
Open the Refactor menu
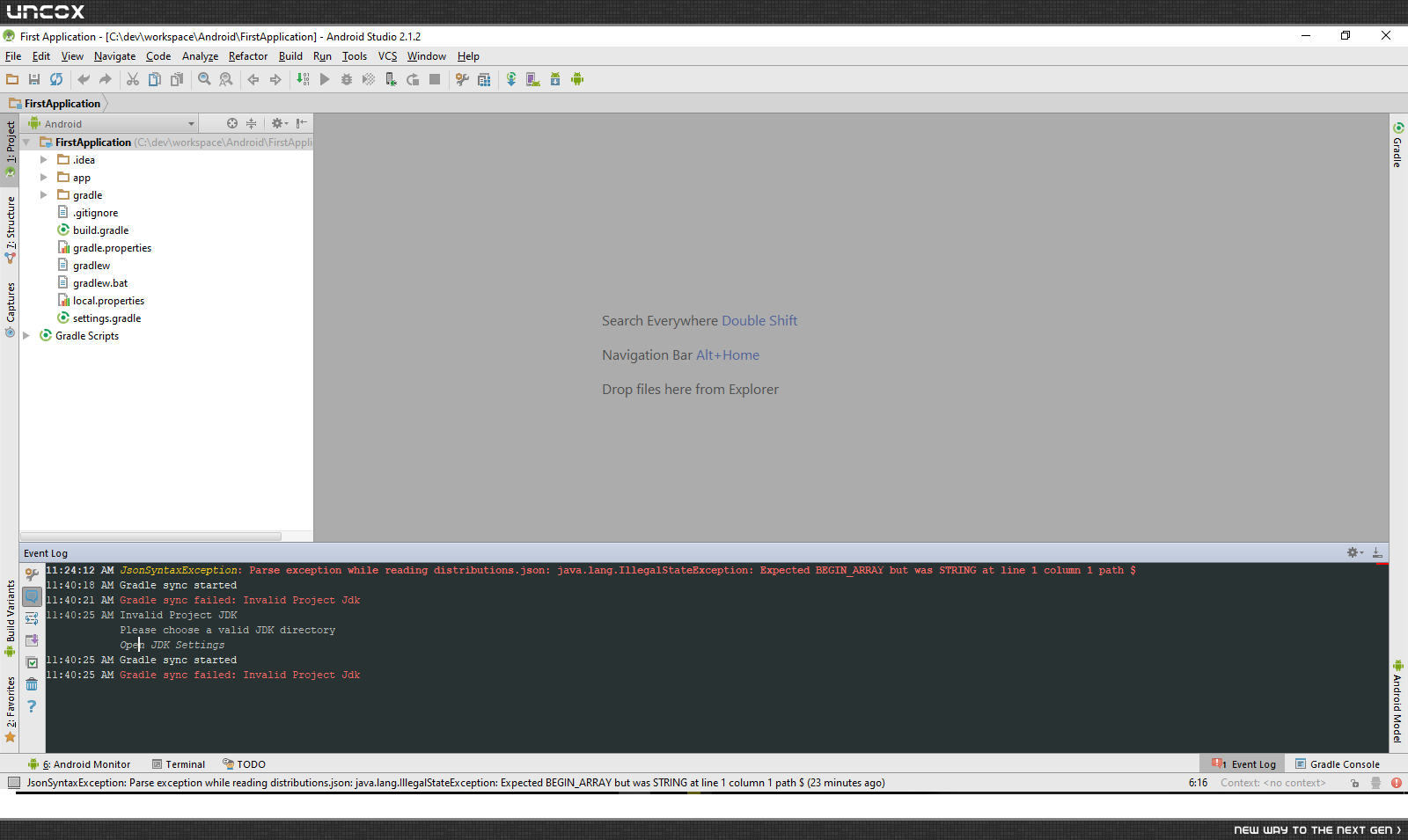click(248, 56)
